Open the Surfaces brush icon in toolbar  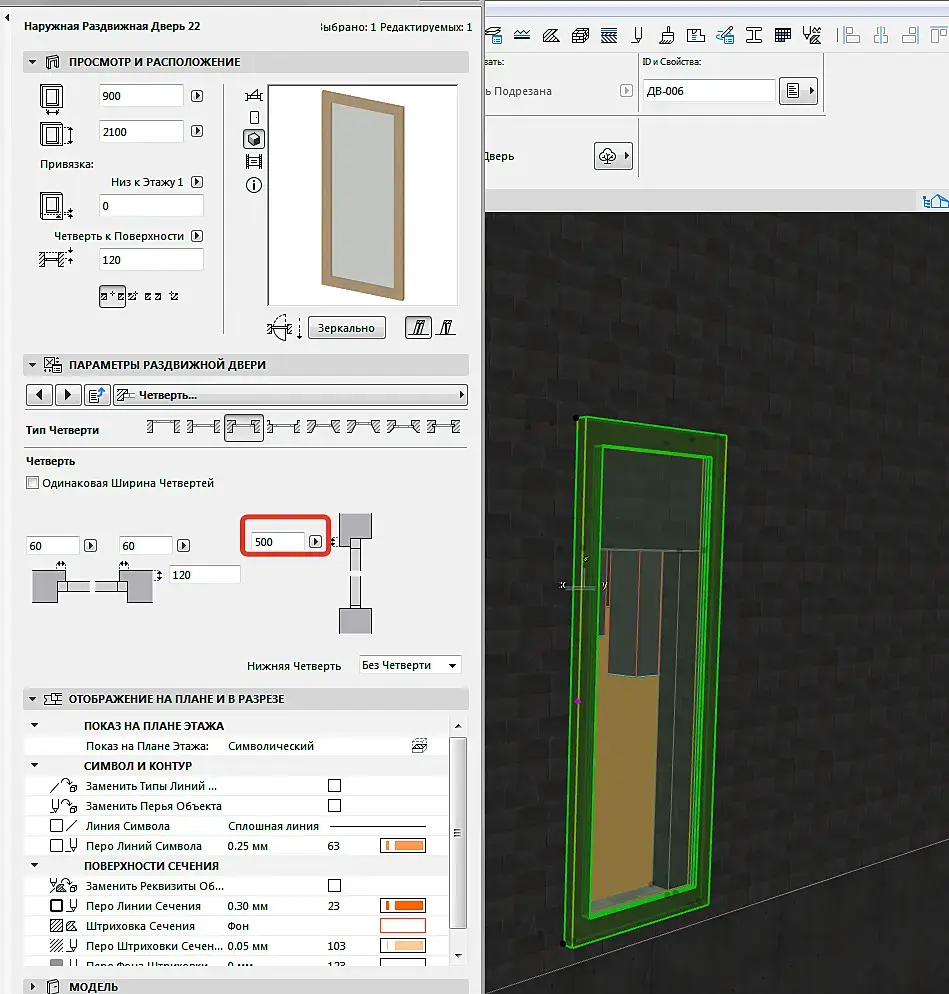pyautogui.click(x=666, y=36)
